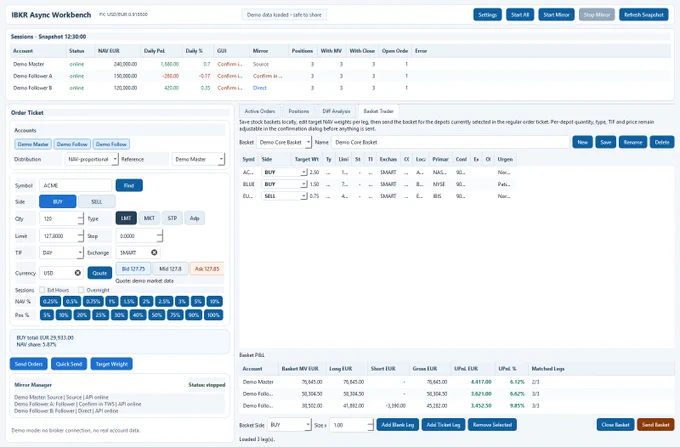
Task: Create a New basket
Action: [582, 142]
